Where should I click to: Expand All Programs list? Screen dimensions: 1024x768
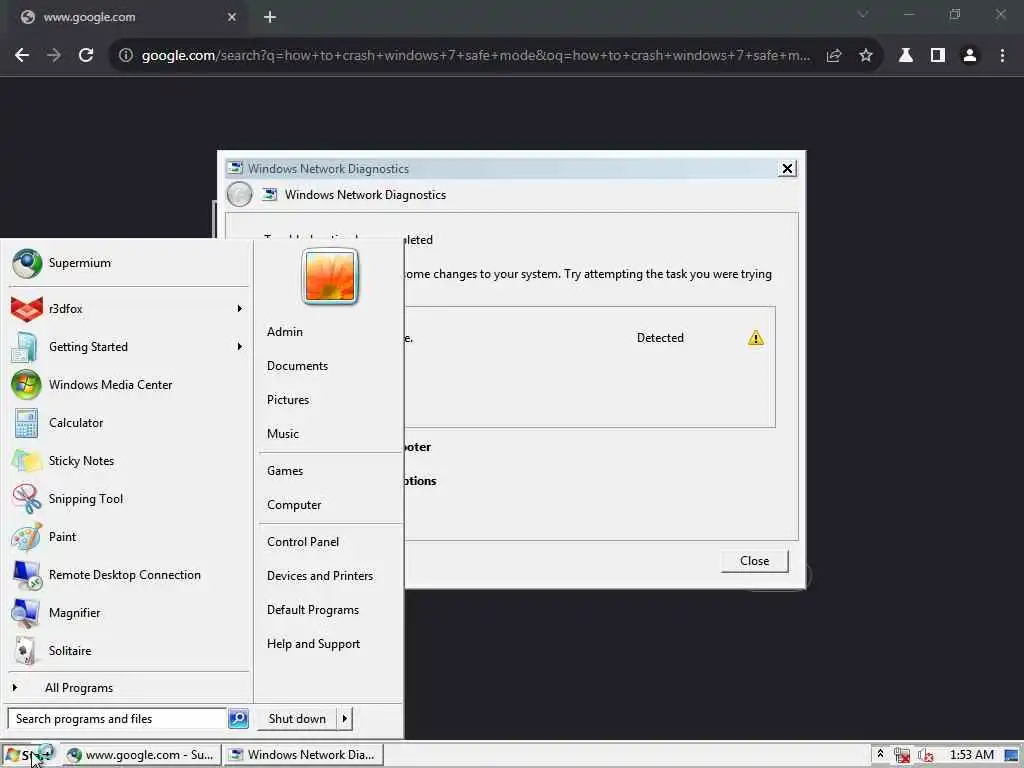coord(128,688)
